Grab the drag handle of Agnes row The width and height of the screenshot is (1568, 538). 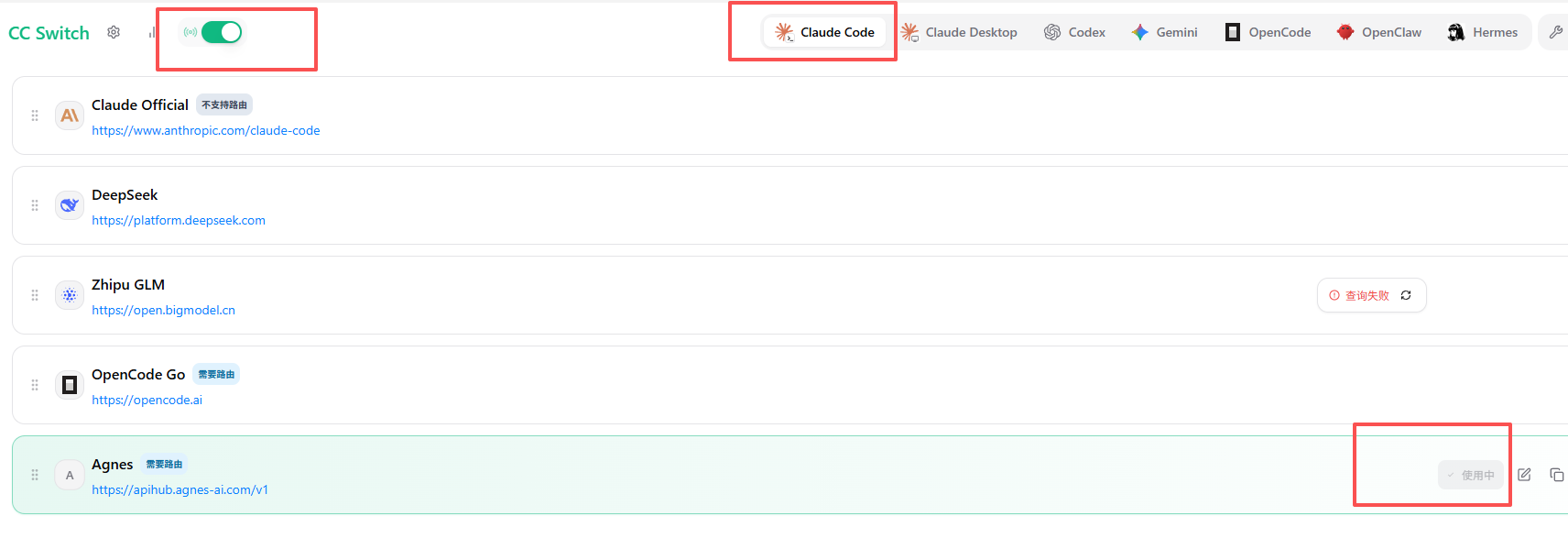tap(35, 475)
